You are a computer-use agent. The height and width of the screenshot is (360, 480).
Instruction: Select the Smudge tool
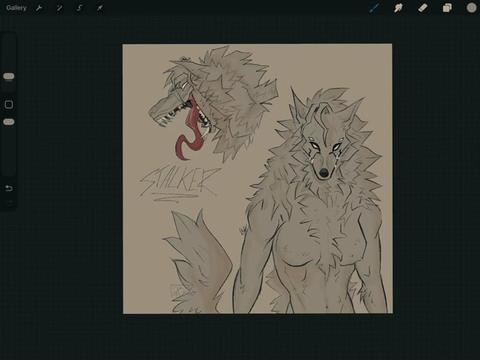(398, 8)
